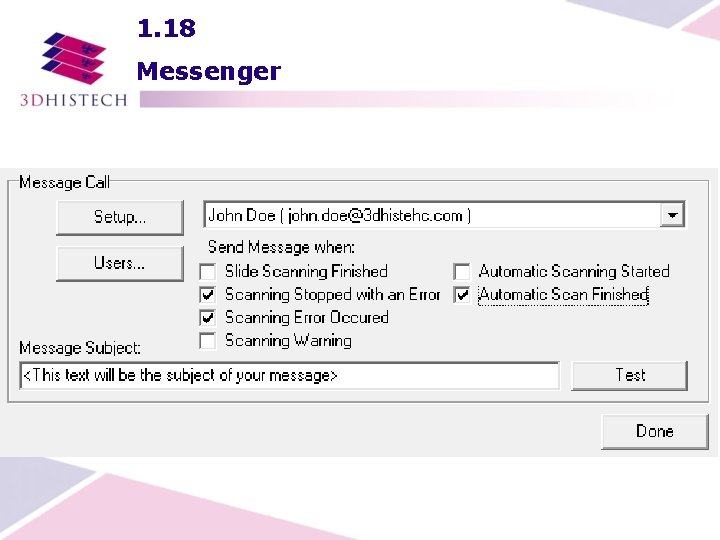Enable the Scanning Warning checkbox
Viewport: 720px width, 540px height.
coord(208,341)
